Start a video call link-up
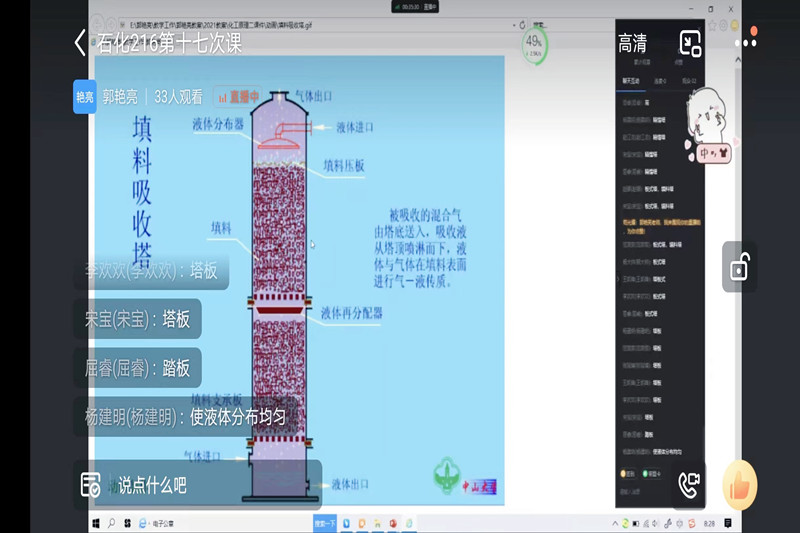 coord(689,485)
